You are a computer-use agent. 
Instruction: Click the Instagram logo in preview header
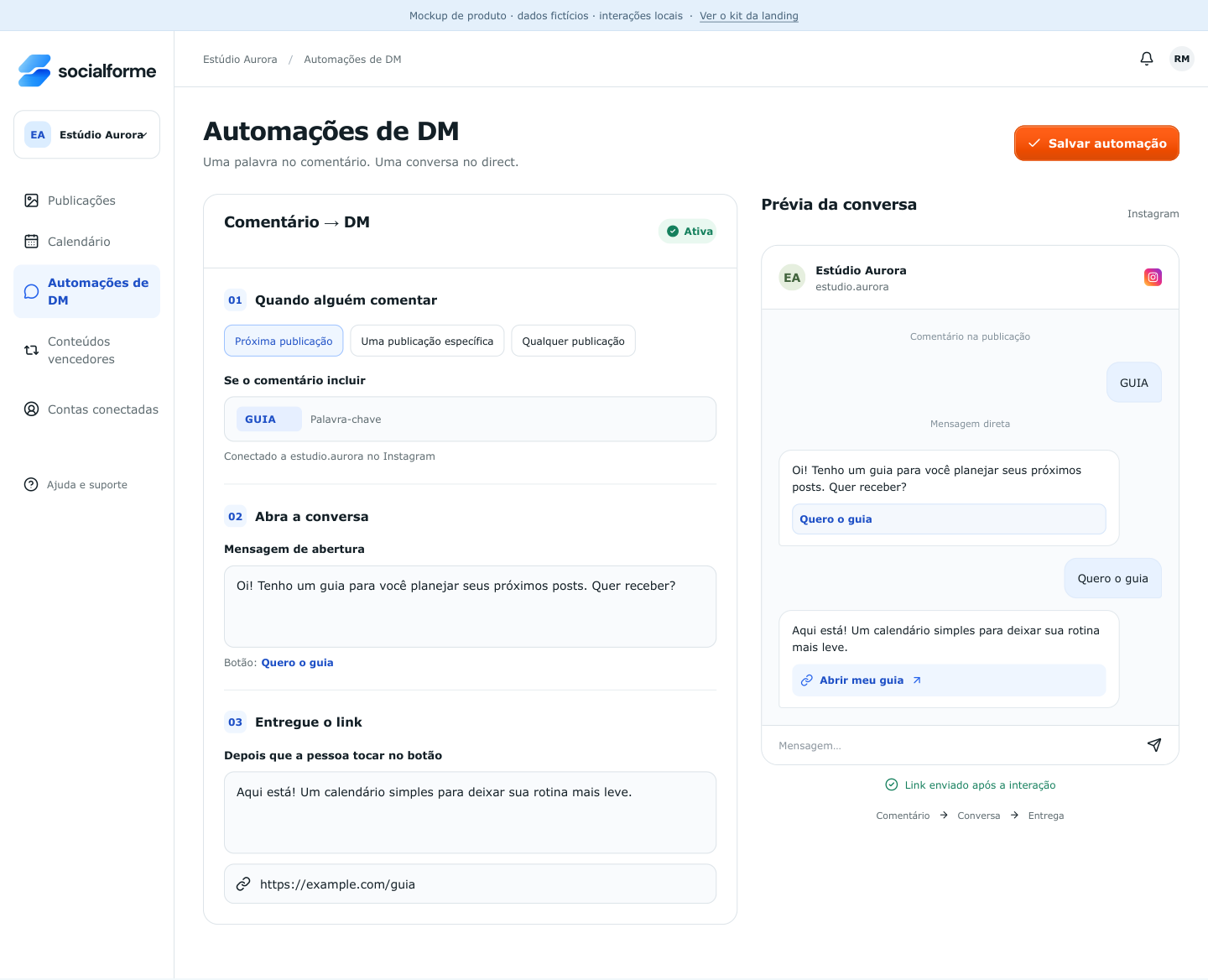[1153, 277]
